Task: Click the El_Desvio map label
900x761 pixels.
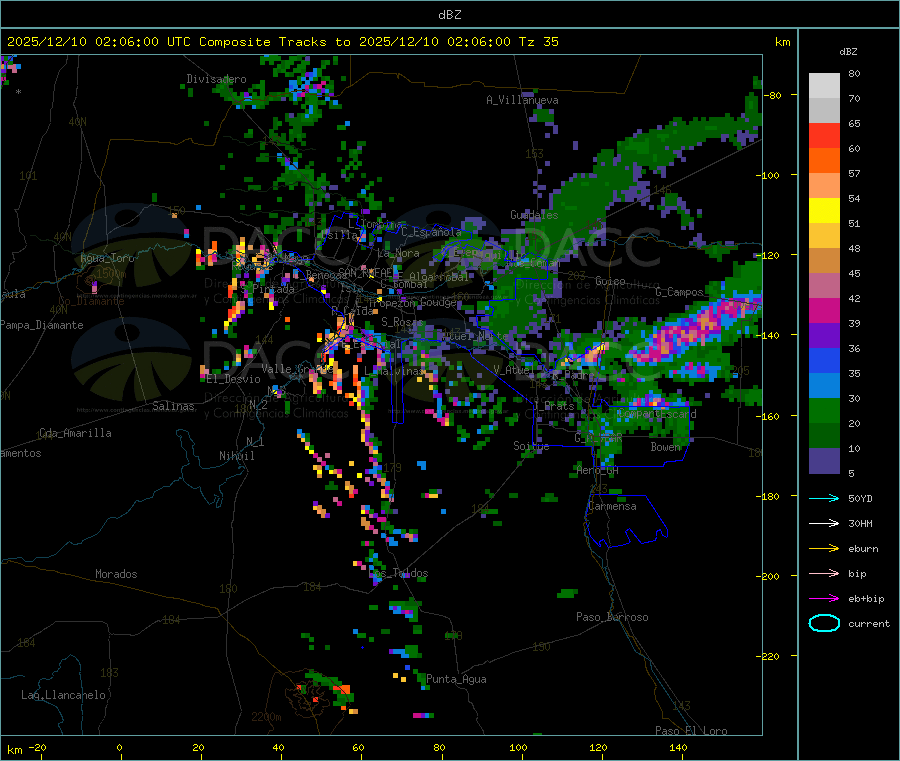Action: [x=233, y=379]
